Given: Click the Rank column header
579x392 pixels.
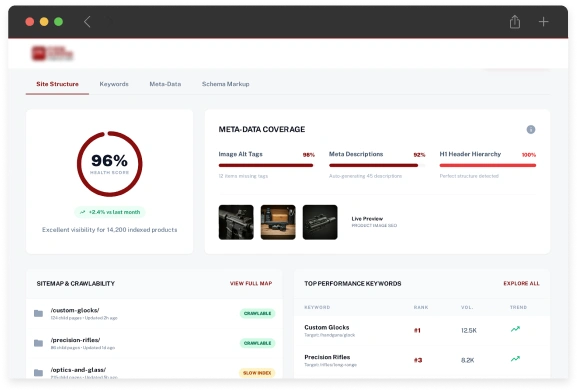Looking at the screenshot, I should point(421,307).
